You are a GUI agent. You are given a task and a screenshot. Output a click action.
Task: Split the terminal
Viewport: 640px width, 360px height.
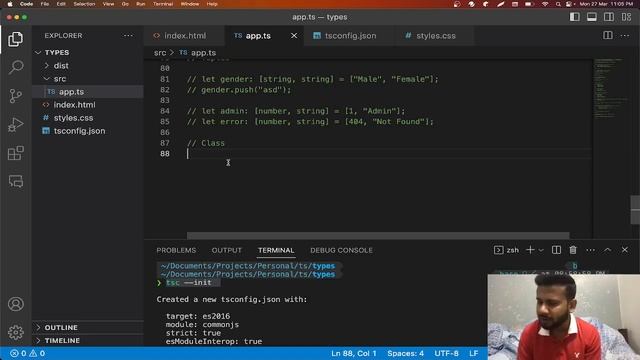point(556,250)
